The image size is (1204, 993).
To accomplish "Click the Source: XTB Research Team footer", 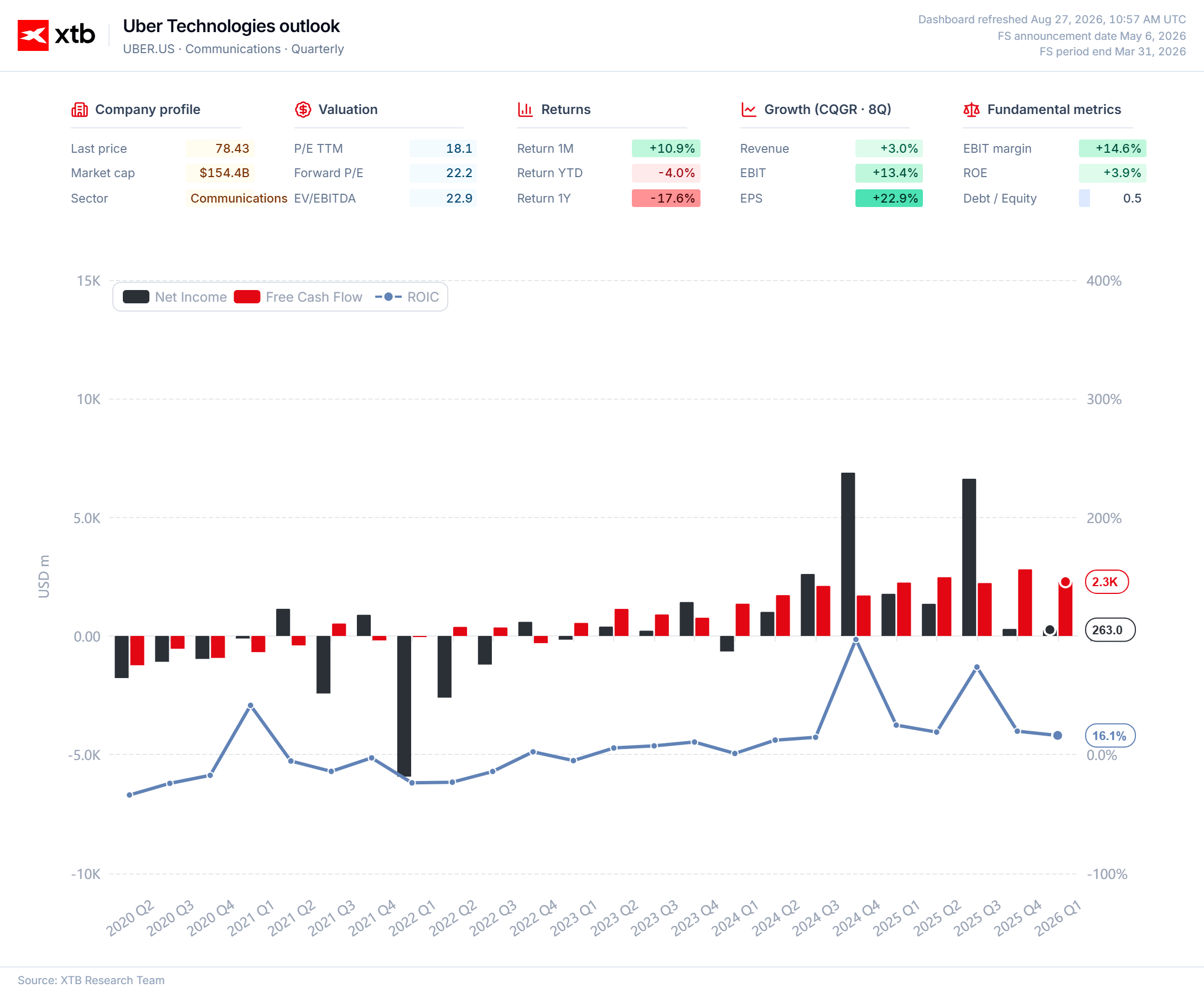I will click(91, 980).
